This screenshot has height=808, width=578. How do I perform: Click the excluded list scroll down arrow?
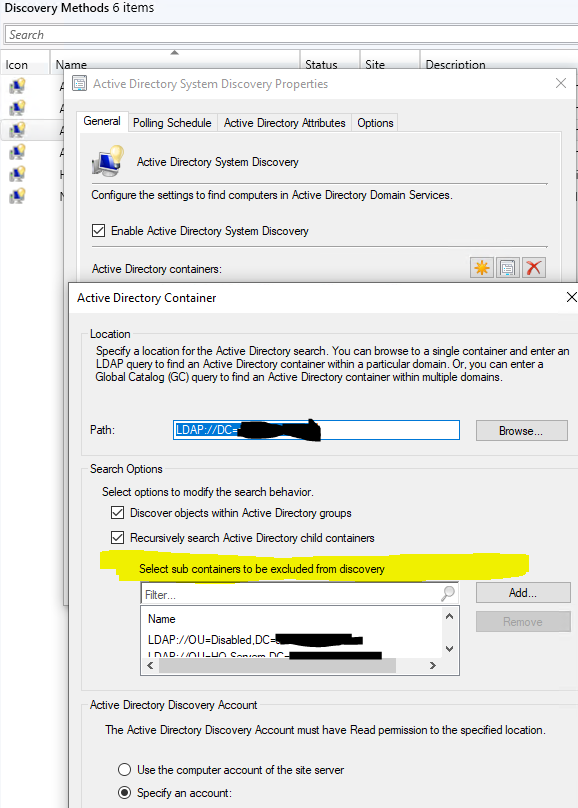click(x=449, y=649)
